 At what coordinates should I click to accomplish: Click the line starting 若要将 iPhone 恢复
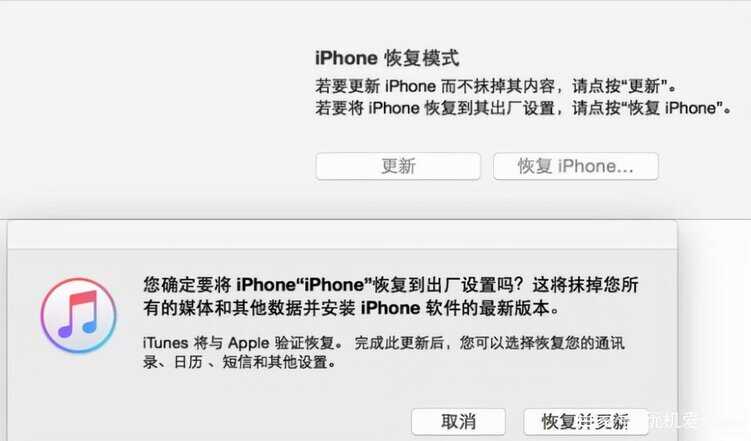pyautogui.click(x=523, y=108)
